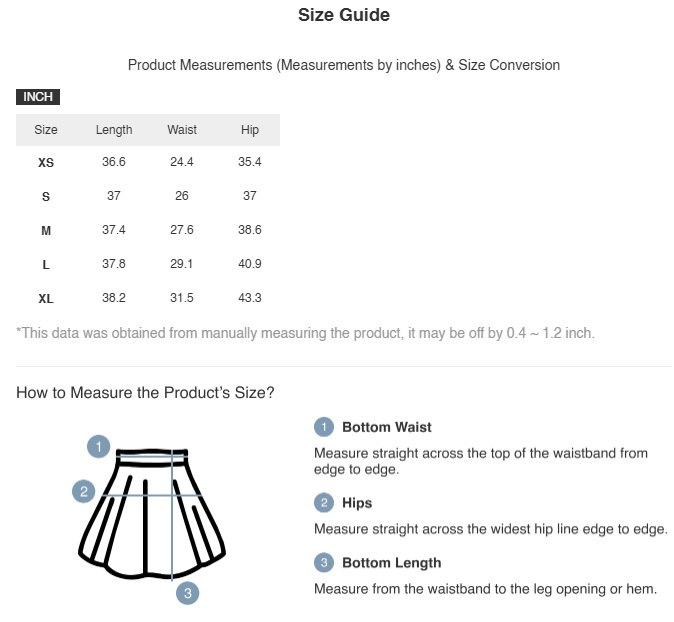
Task: Click the INCH unit badge
Action: [x=38, y=97]
